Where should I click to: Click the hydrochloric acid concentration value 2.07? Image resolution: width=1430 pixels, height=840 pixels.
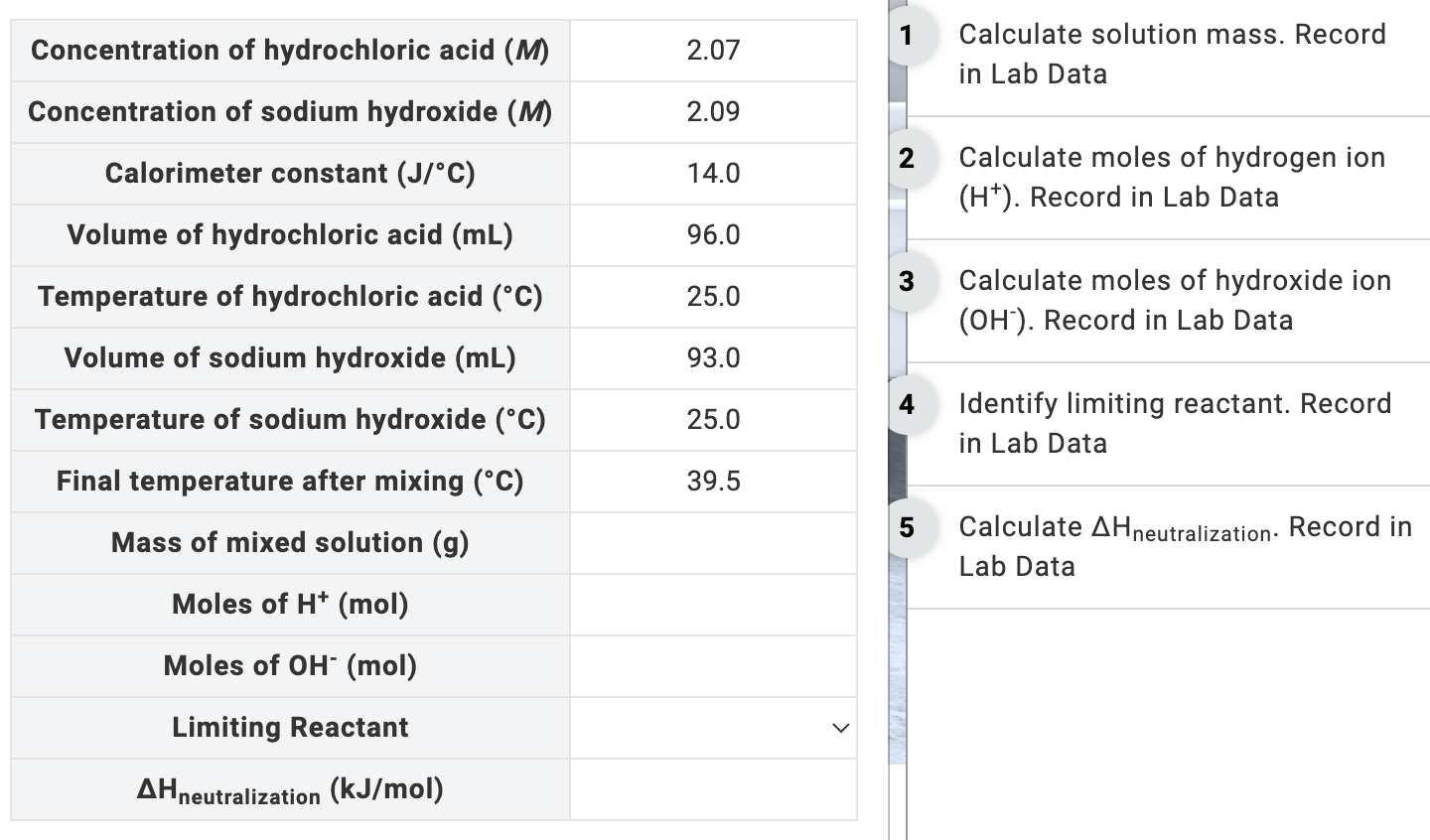click(x=713, y=50)
